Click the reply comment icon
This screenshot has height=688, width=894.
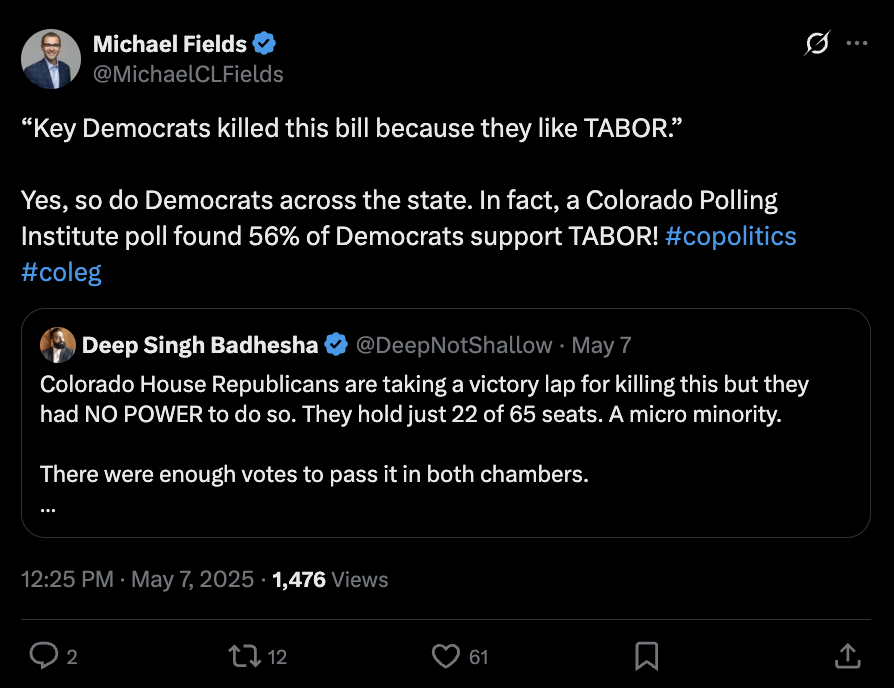pos(44,656)
